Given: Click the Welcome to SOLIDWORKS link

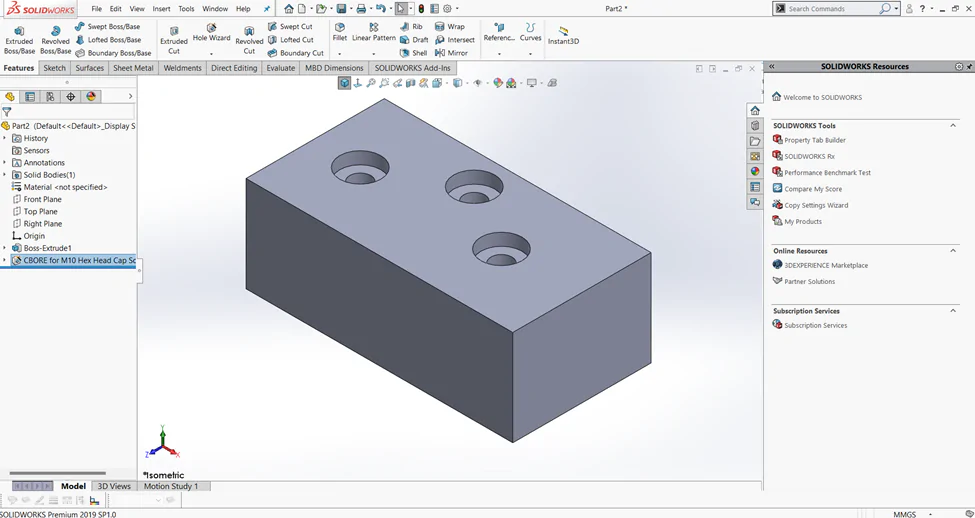Looking at the screenshot, I should coord(816,97).
